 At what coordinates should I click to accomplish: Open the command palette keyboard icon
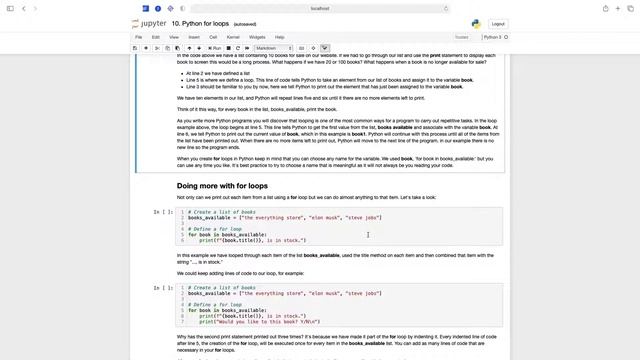[x=301, y=48]
